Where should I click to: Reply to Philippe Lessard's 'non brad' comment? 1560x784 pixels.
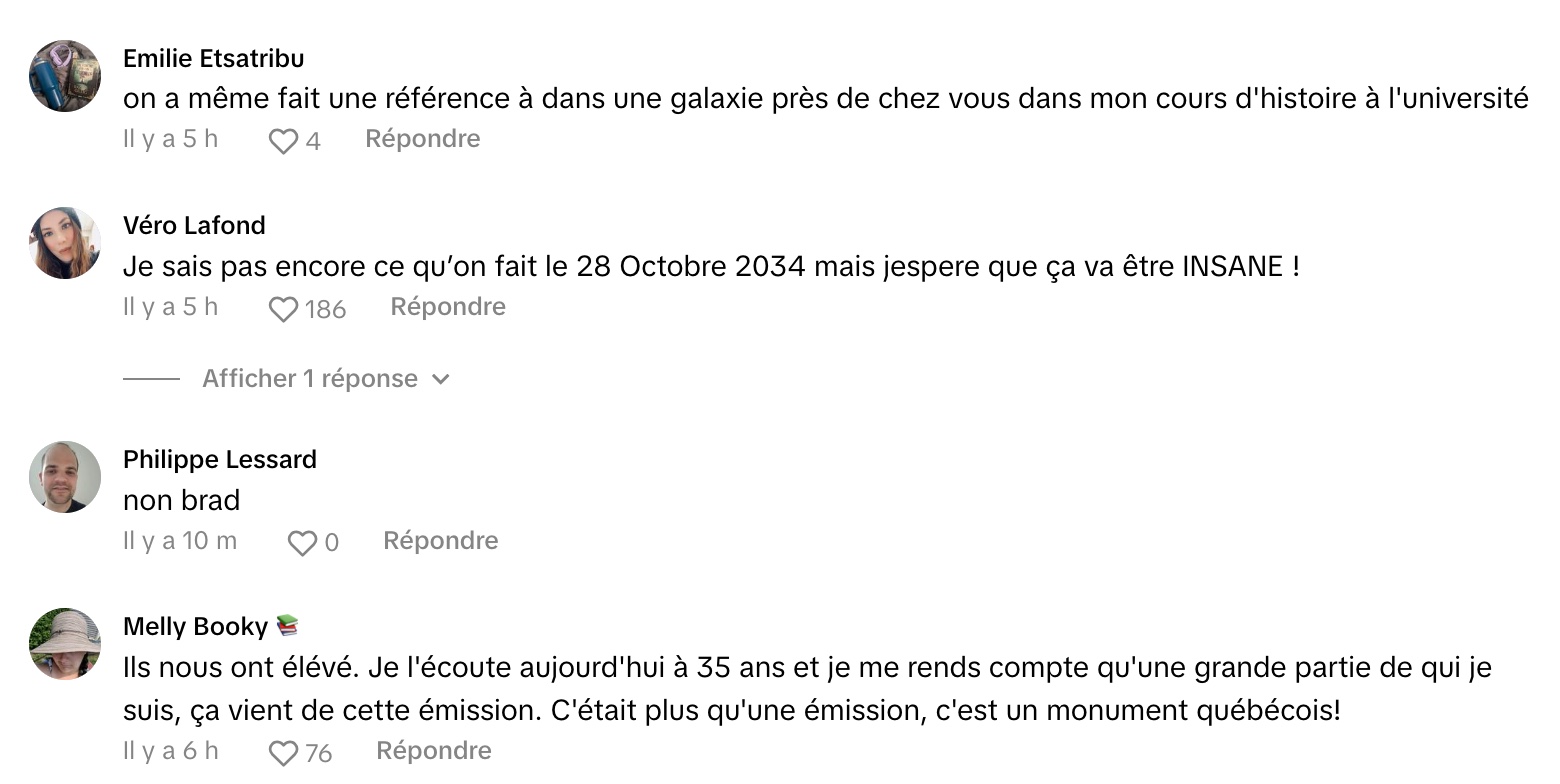tap(441, 541)
